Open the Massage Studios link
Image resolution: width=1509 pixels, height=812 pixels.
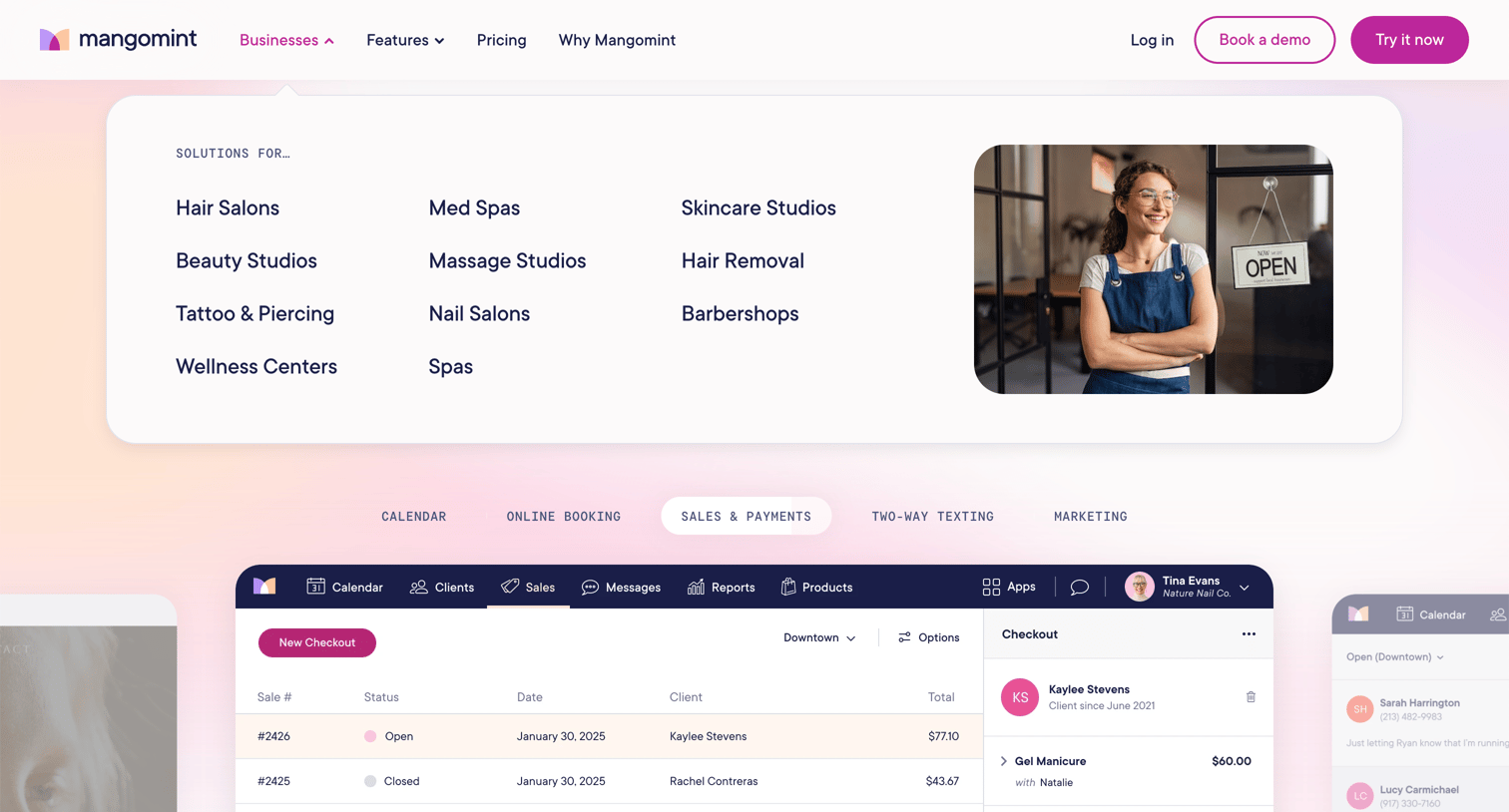pyautogui.click(x=507, y=260)
